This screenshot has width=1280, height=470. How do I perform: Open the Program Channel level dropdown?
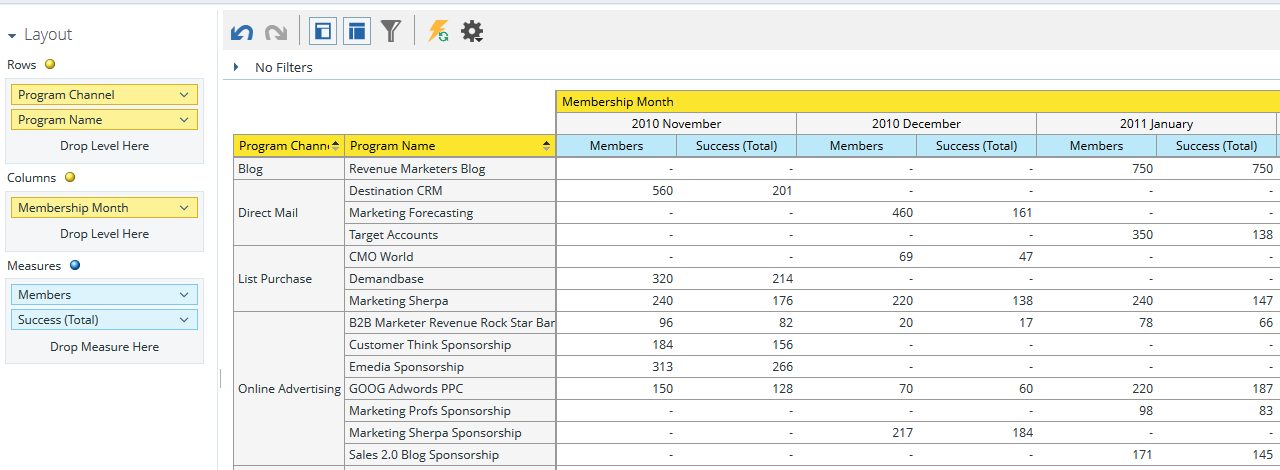pyautogui.click(x=184, y=95)
